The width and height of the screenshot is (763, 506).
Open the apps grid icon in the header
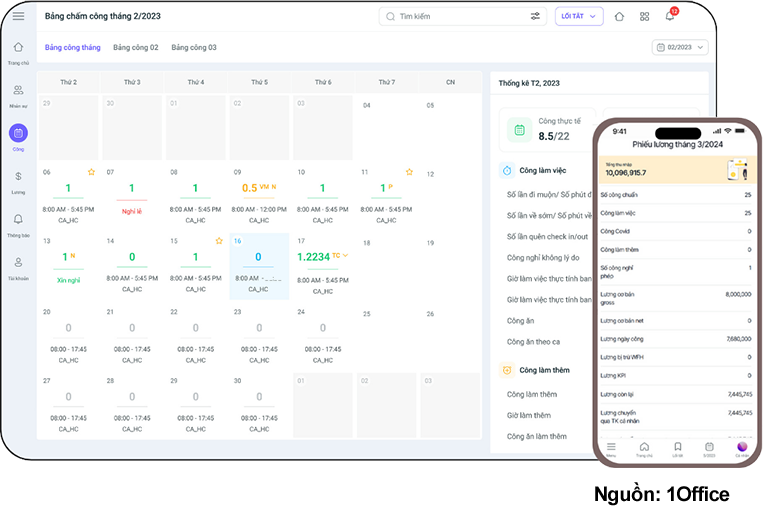click(645, 17)
